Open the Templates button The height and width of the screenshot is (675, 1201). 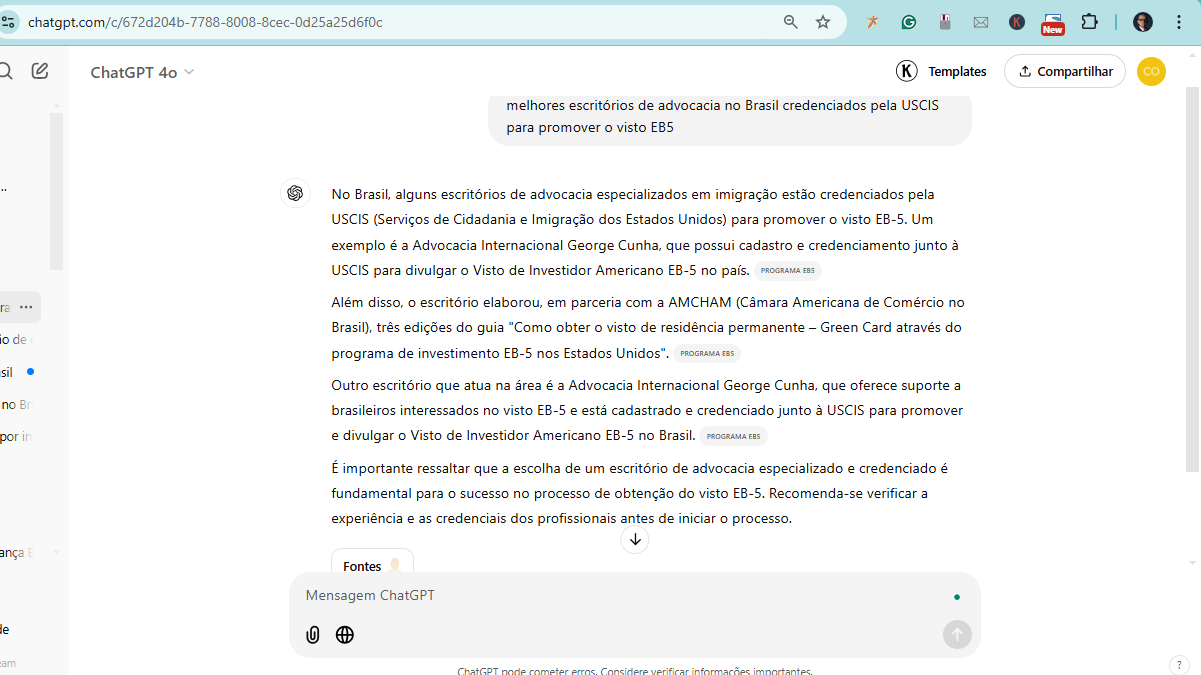pyautogui.click(x=941, y=71)
